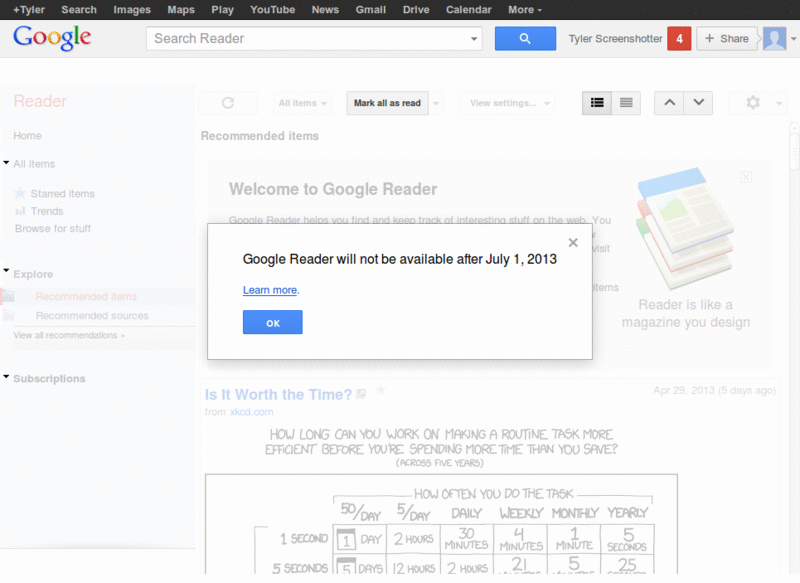Click the Trends bar chart icon
Viewport: 800px width, 583px height.
pos(20,211)
